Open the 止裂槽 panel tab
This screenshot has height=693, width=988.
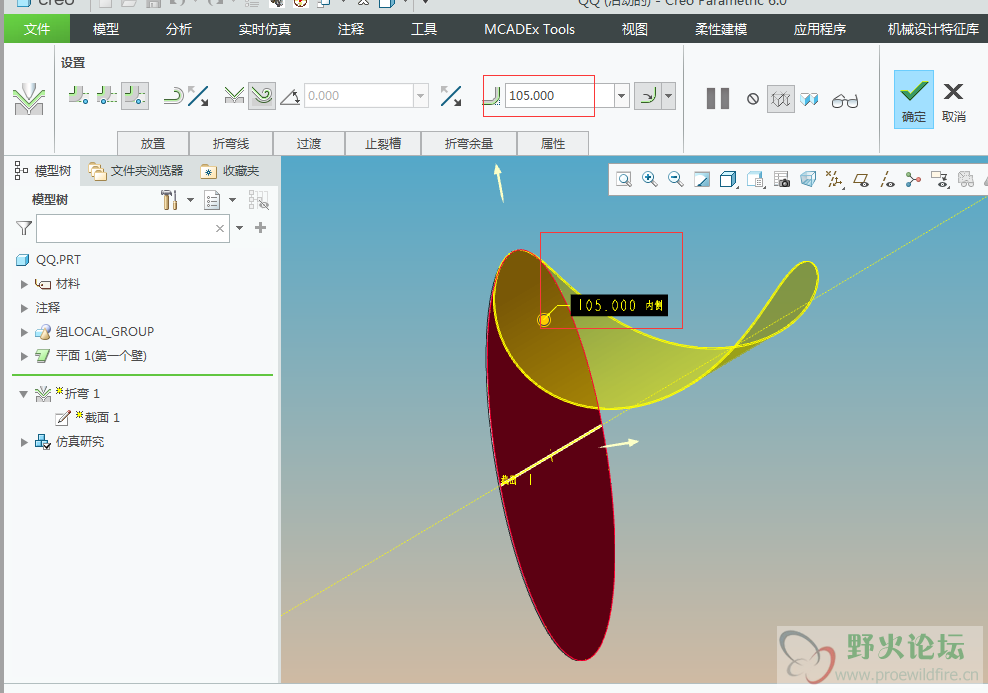click(382, 143)
